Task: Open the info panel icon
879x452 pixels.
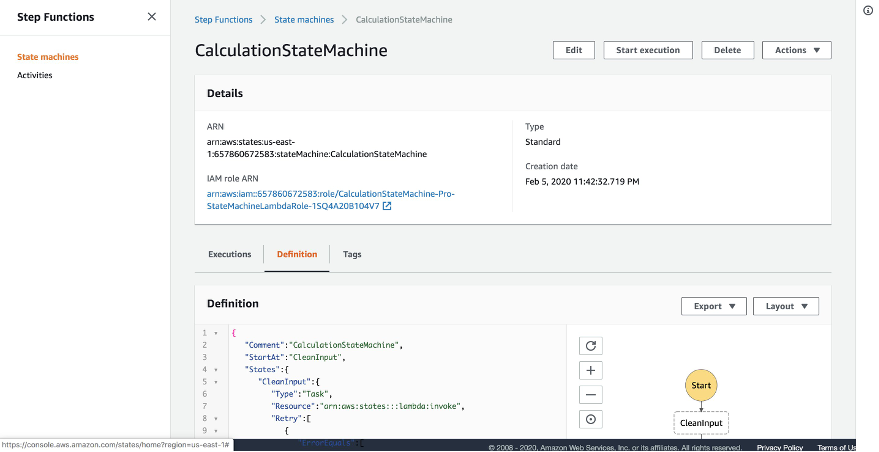Action: tap(868, 11)
